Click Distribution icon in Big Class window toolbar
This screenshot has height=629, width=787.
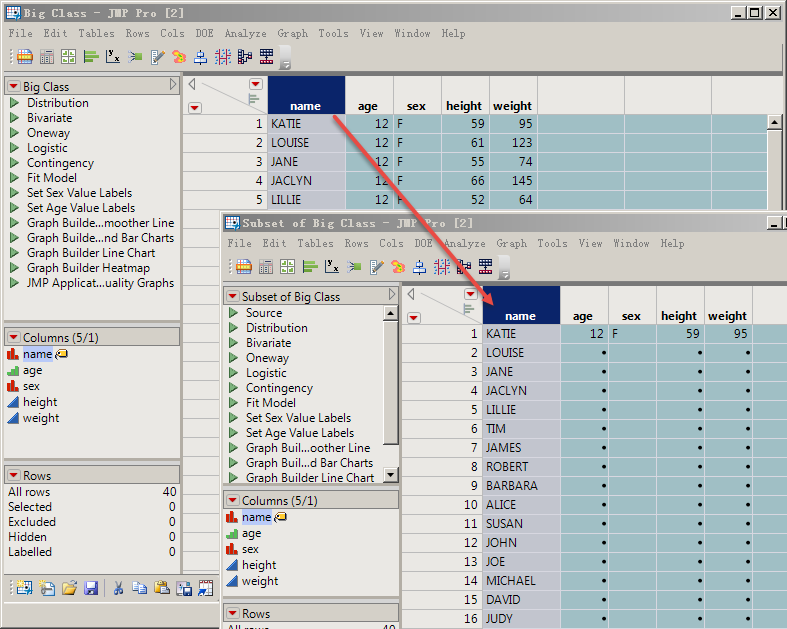tap(90, 57)
